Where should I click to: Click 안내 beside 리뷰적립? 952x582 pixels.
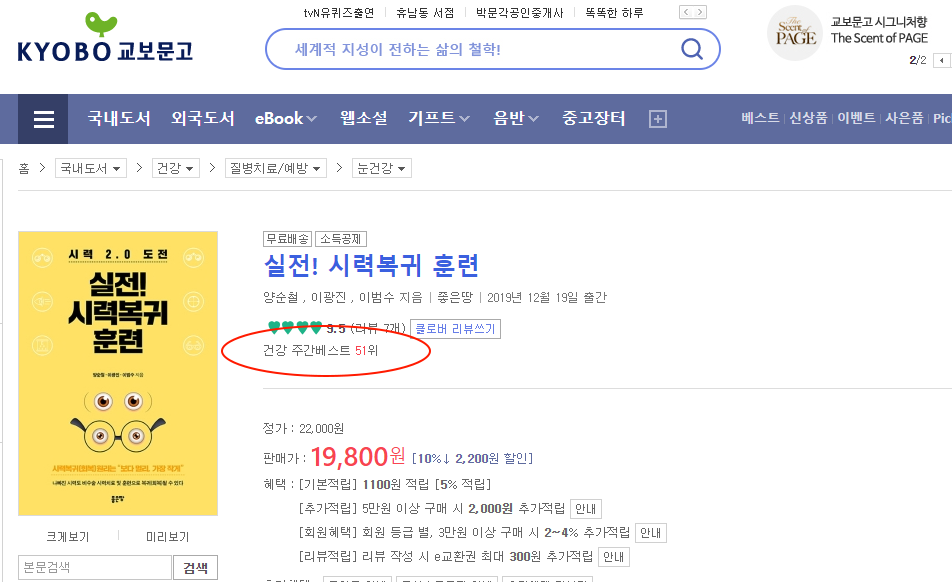(614, 557)
